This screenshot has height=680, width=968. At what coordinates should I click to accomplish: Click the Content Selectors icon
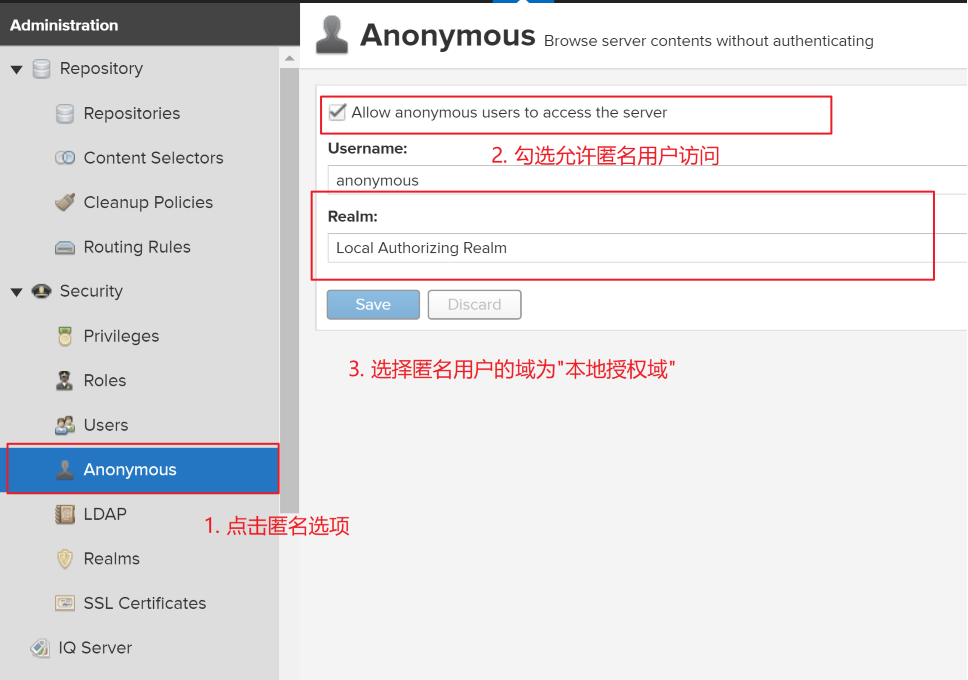(65, 158)
